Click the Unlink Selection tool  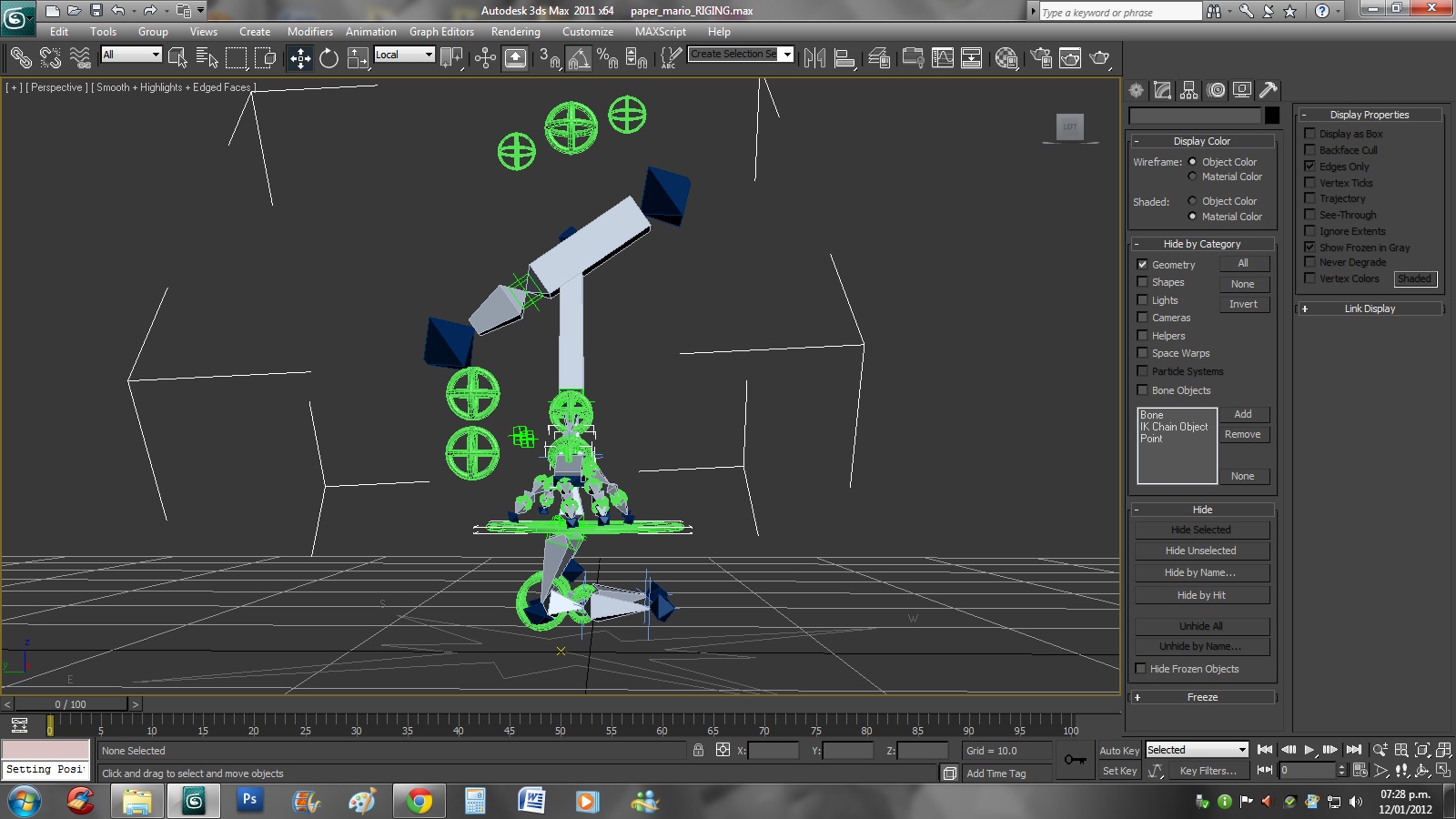[x=50, y=58]
